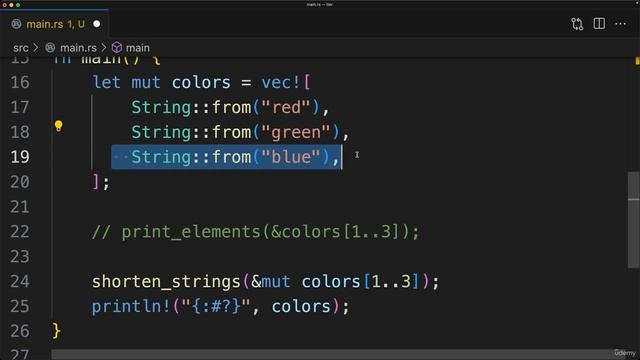640x360 pixels.
Task: Click the closing brace on line 26
Action: pos(57,331)
